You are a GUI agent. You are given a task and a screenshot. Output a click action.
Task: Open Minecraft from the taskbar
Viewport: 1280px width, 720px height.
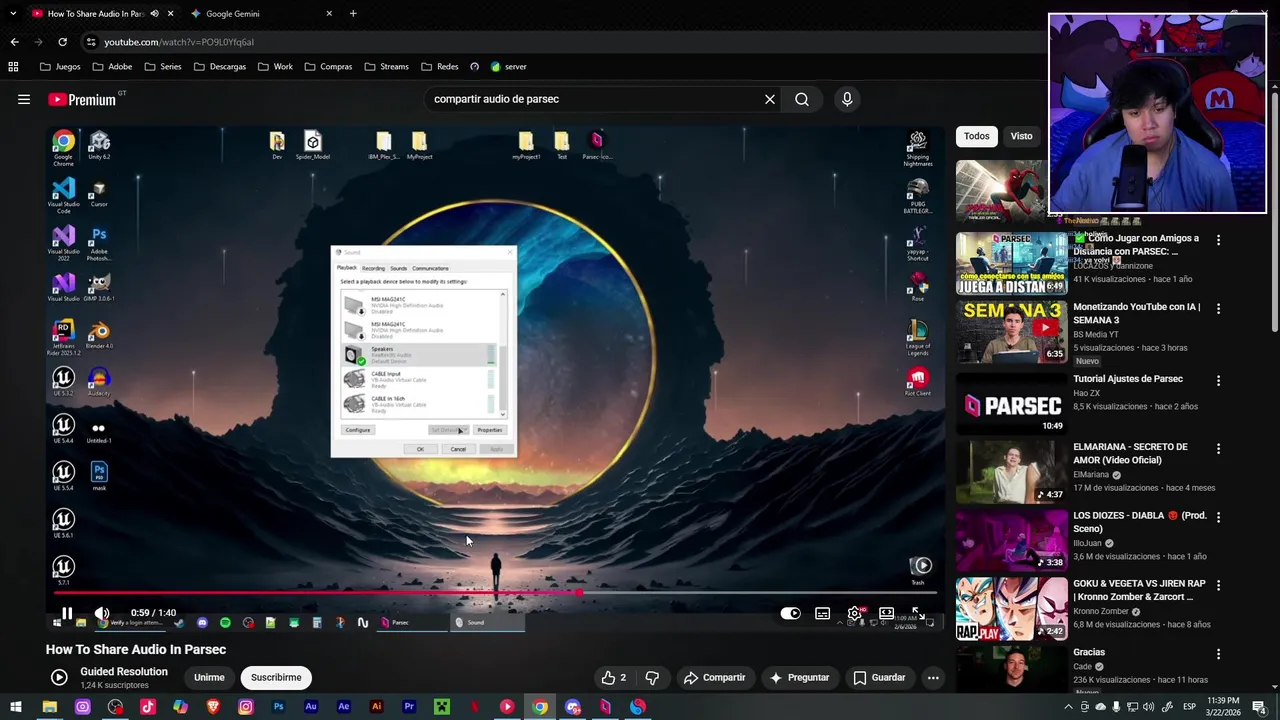point(441,707)
